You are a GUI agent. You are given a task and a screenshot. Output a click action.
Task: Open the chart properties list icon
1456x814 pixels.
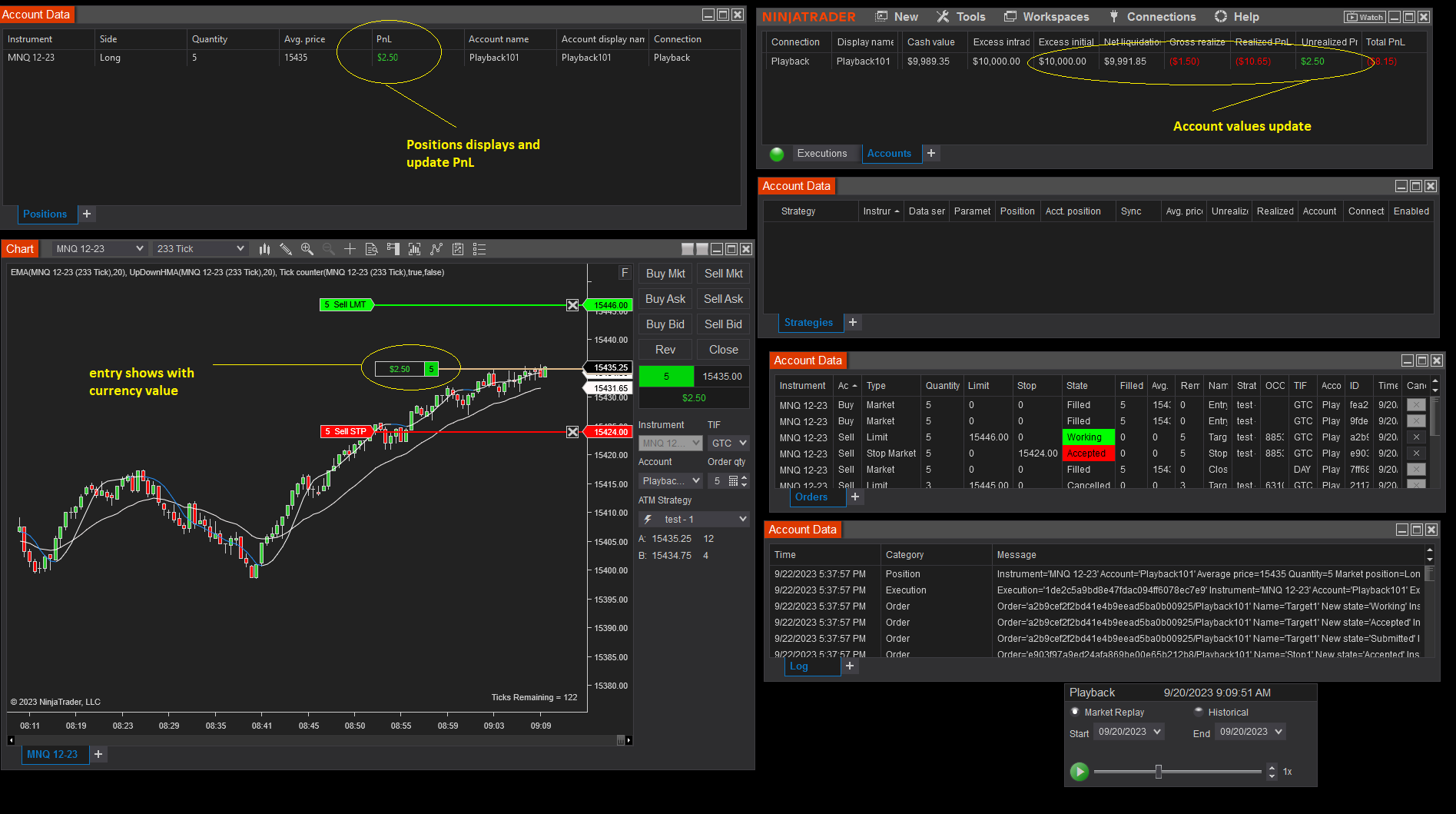click(x=479, y=249)
